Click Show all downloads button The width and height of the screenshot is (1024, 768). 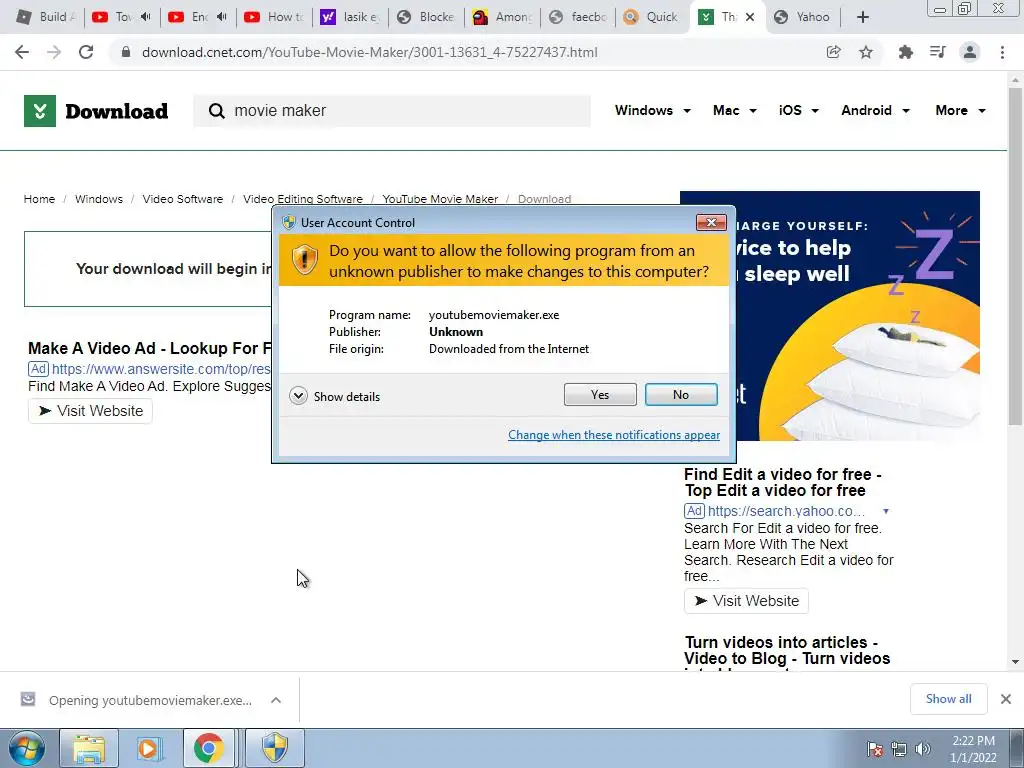tap(948, 699)
